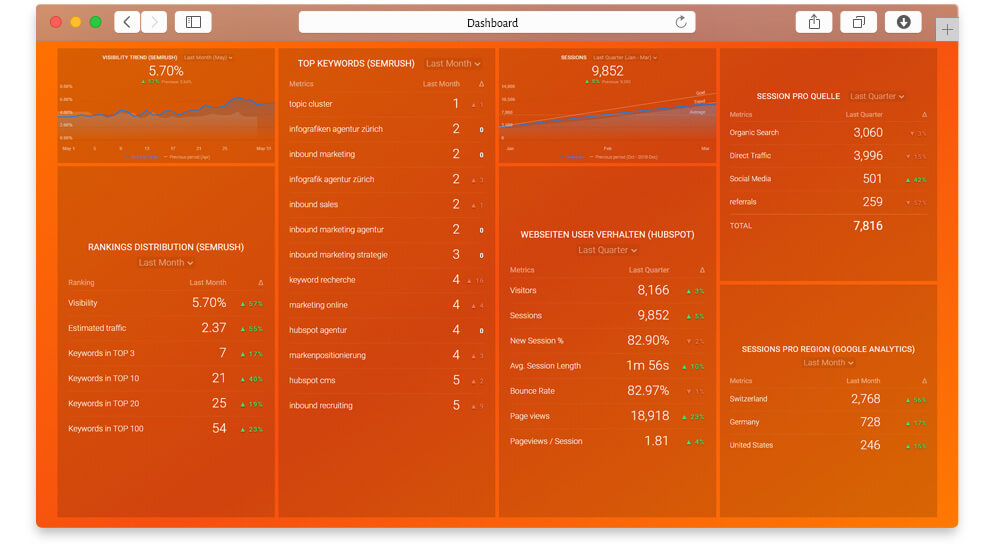The width and height of the screenshot is (1000, 550).
Task: Open Sessions Pro Region Last Month dropdown
Action: (x=829, y=363)
